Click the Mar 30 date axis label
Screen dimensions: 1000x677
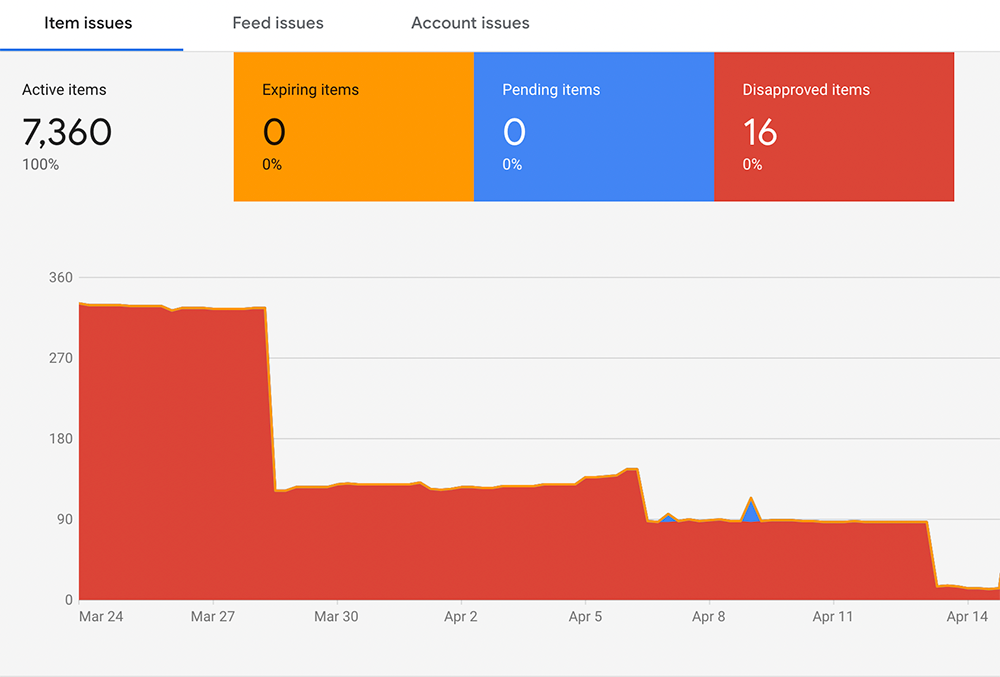tap(336, 616)
